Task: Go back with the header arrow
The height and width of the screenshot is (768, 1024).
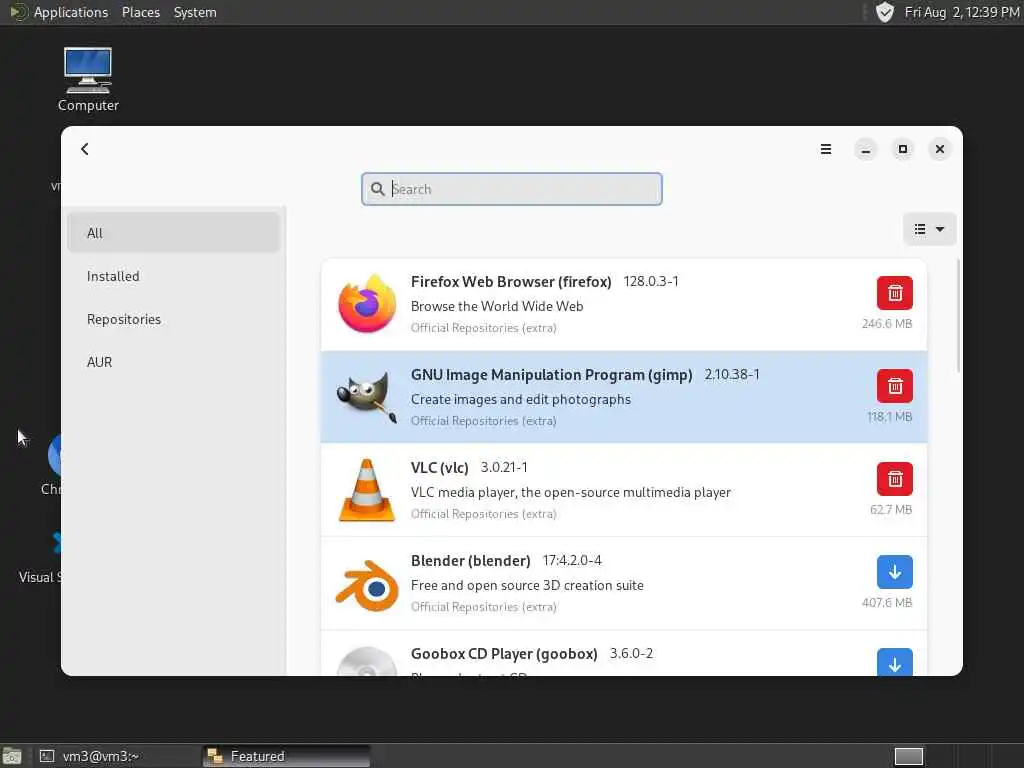Action: (x=85, y=149)
